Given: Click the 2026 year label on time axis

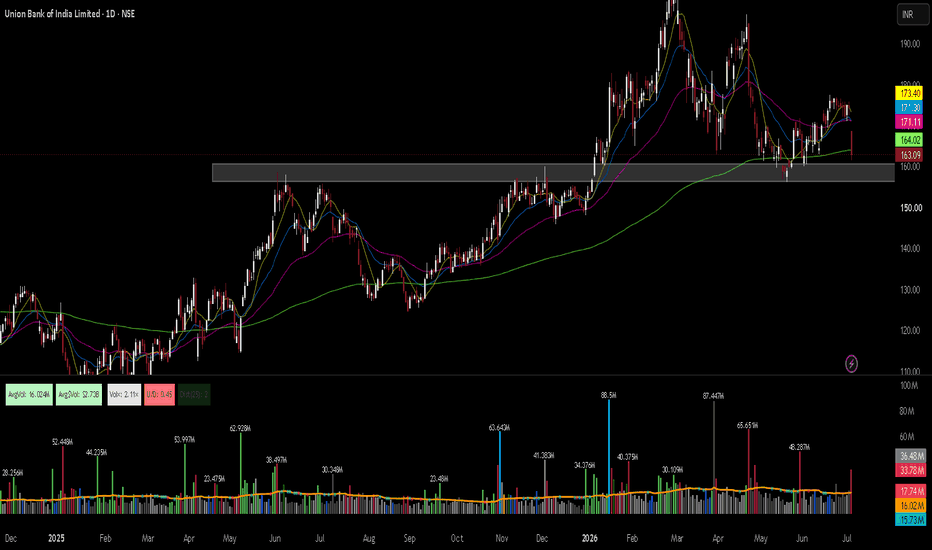Looking at the screenshot, I should tap(590, 538).
